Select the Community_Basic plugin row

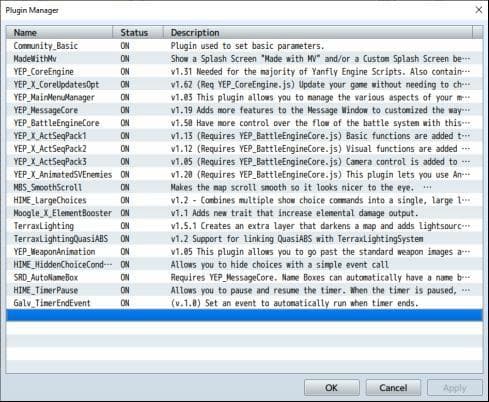[244, 46]
